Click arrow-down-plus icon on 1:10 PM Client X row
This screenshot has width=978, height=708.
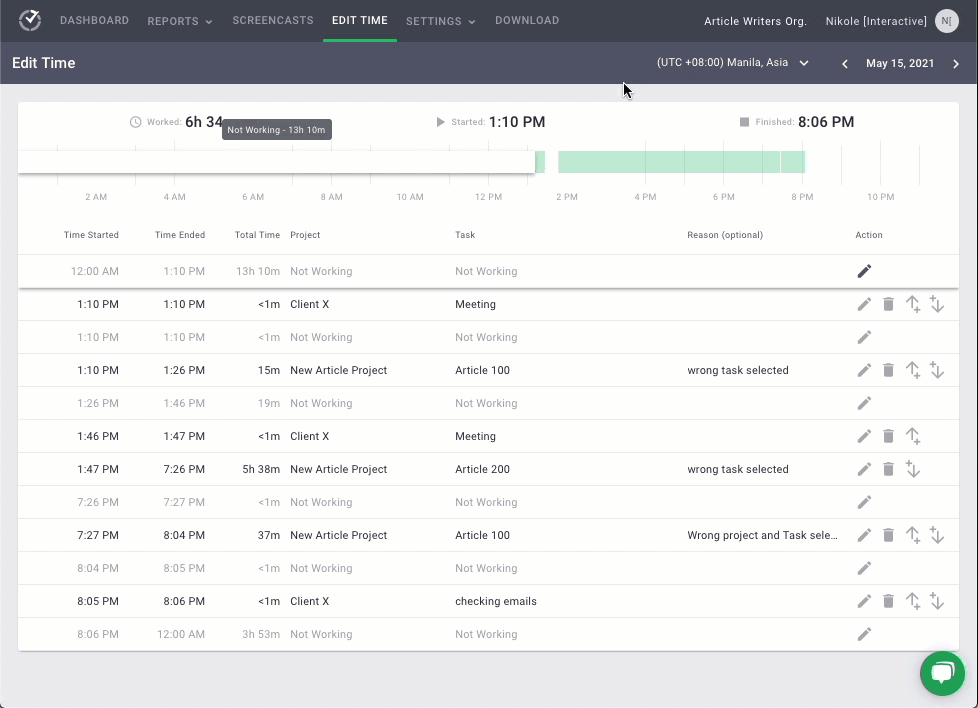pyautogui.click(x=937, y=304)
